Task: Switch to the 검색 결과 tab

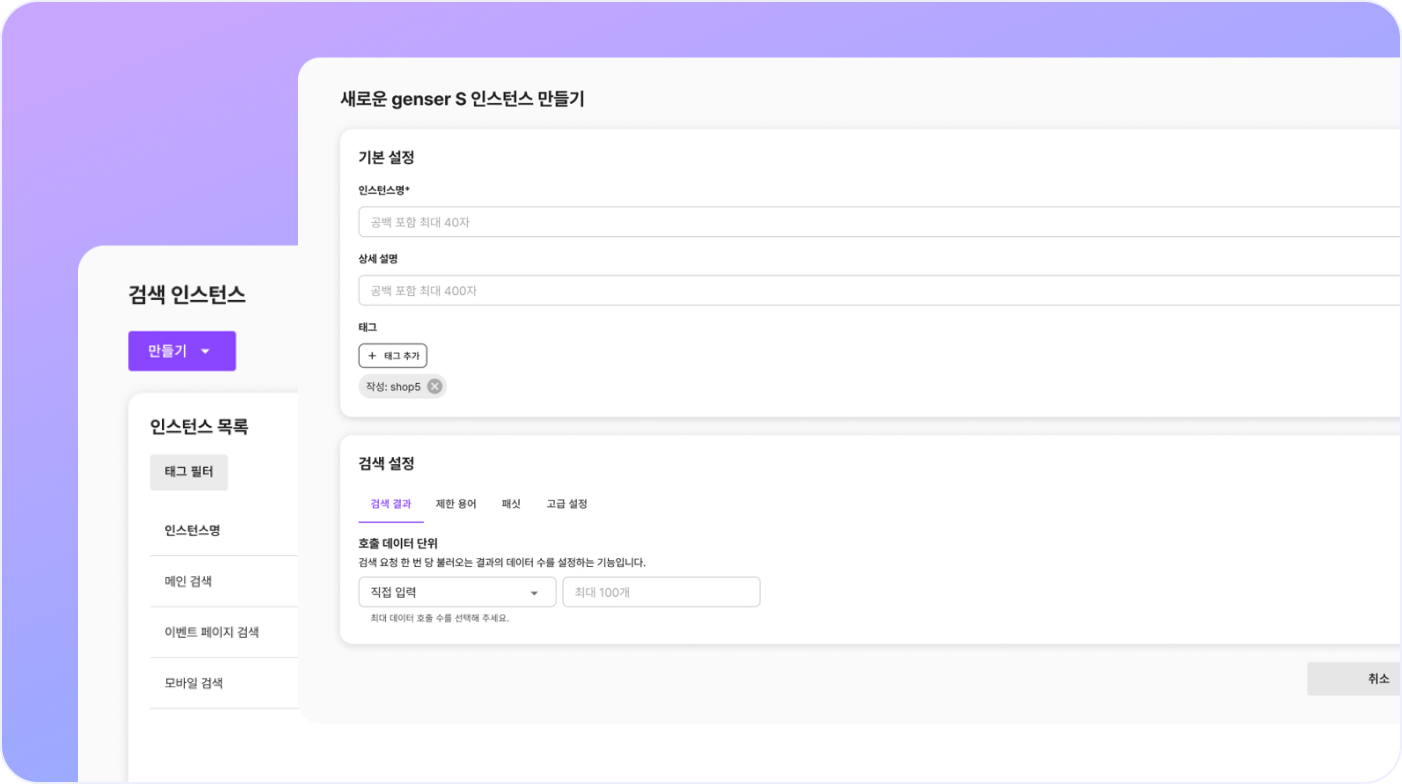Action: point(390,504)
